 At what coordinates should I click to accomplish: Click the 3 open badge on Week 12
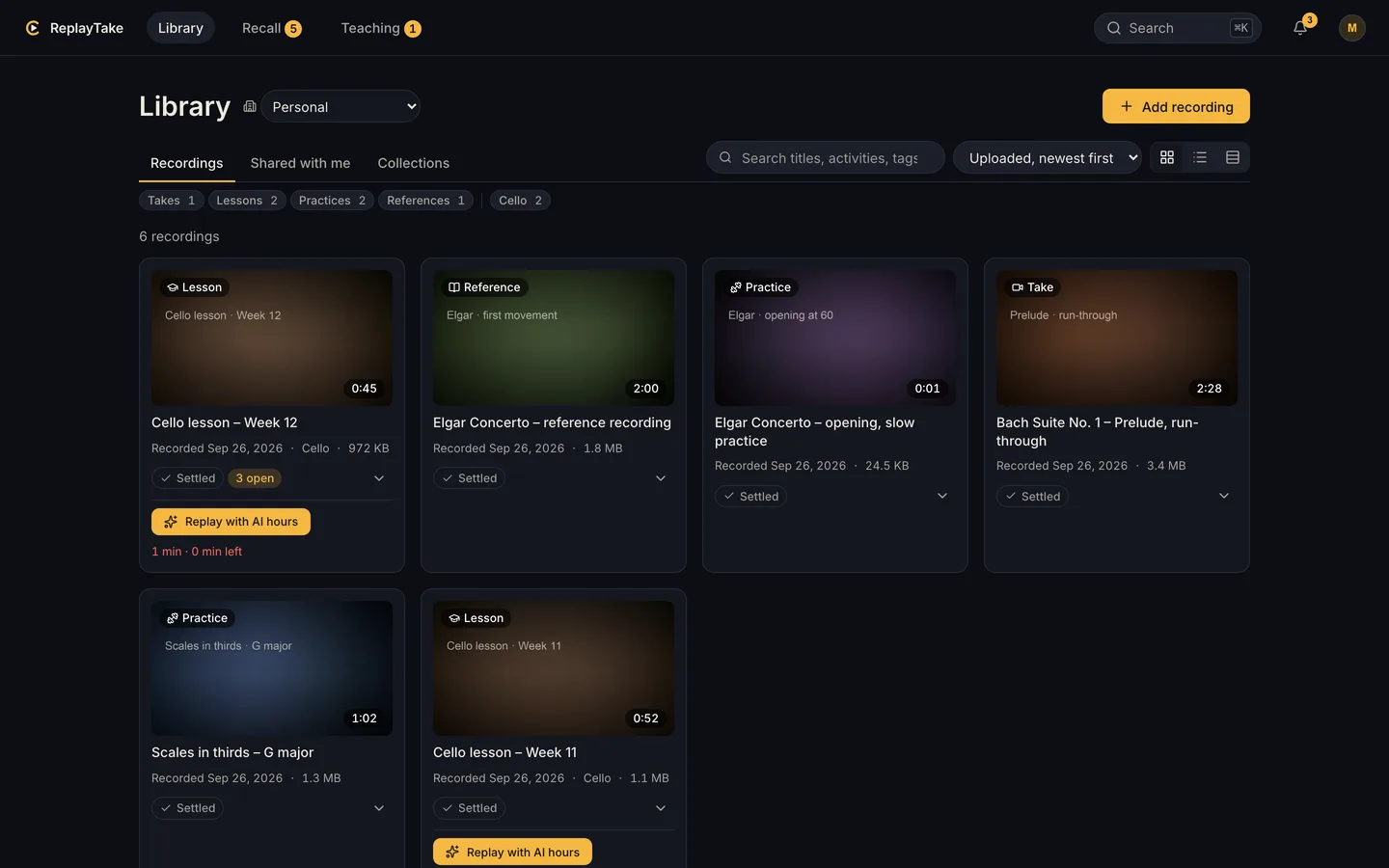(255, 478)
